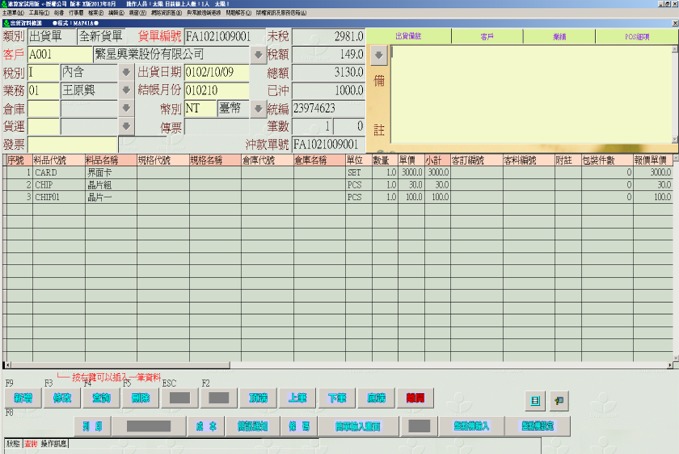The image size is (679, 454).
Task: Click the 刪除 (F5) delete button
Action: pyautogui.click(x=139, y=397)
